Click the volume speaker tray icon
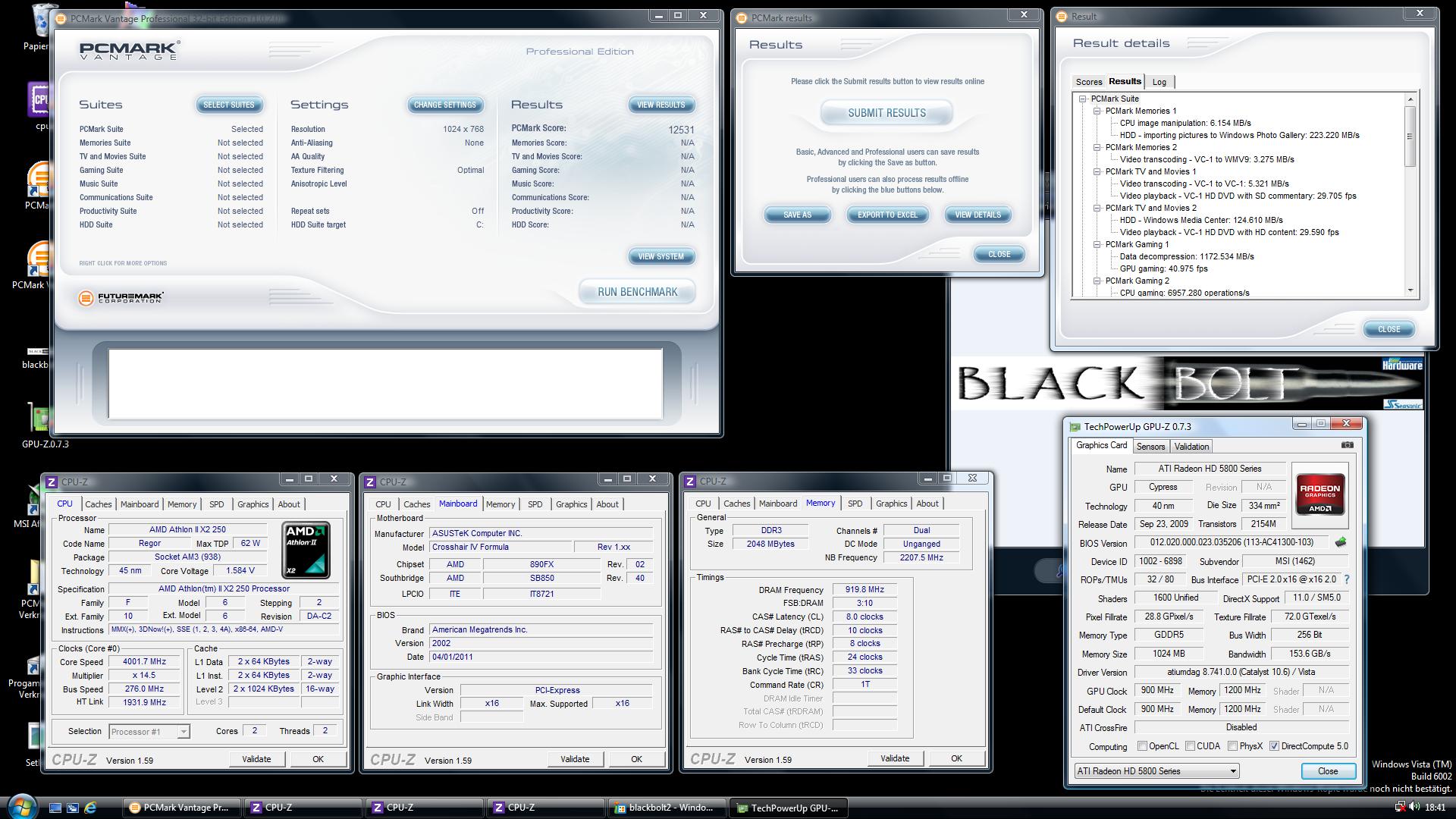 1414,808
